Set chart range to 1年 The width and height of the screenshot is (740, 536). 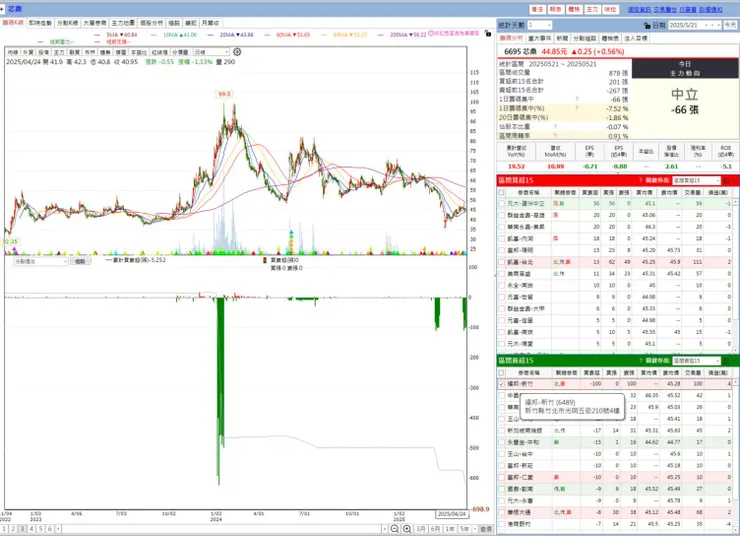tap(450, 529)
